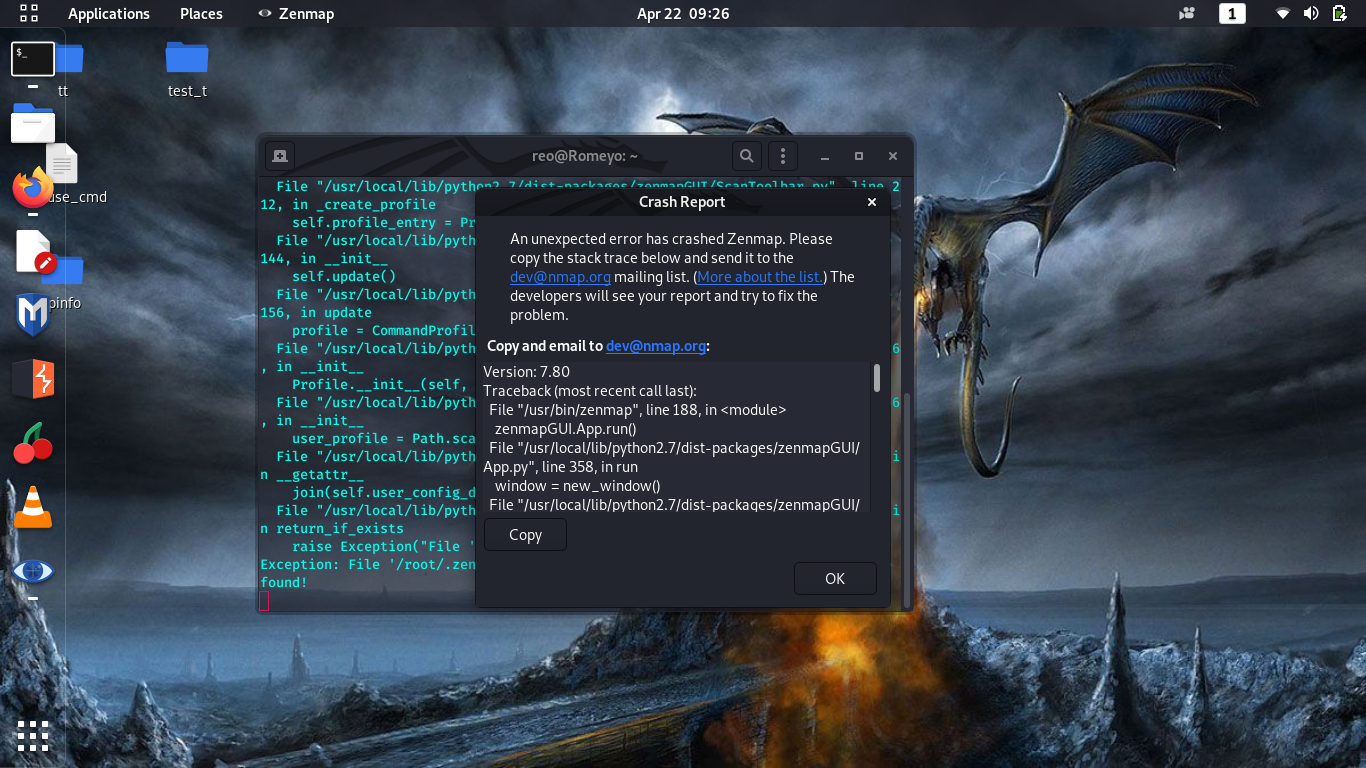This screenshot has height=768, width=1366.
Task: Click inside the stack trace text area
Action: pos(676,437)
